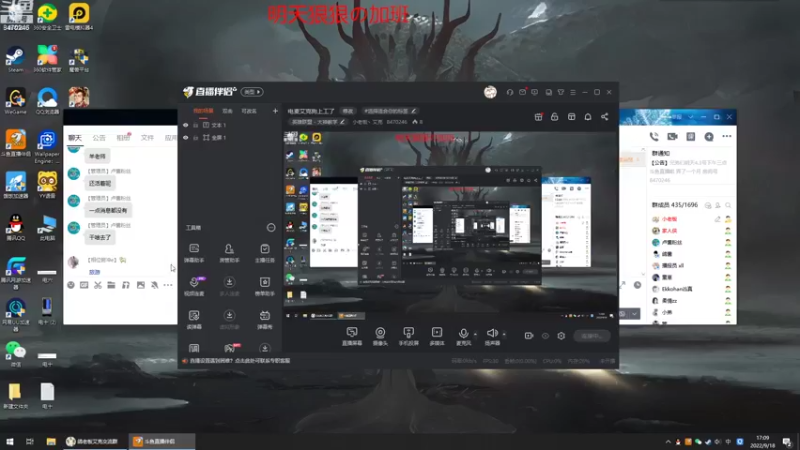800x450 pixels.
Task: Click the room lock icon above preview
Action: coord(555,117)
